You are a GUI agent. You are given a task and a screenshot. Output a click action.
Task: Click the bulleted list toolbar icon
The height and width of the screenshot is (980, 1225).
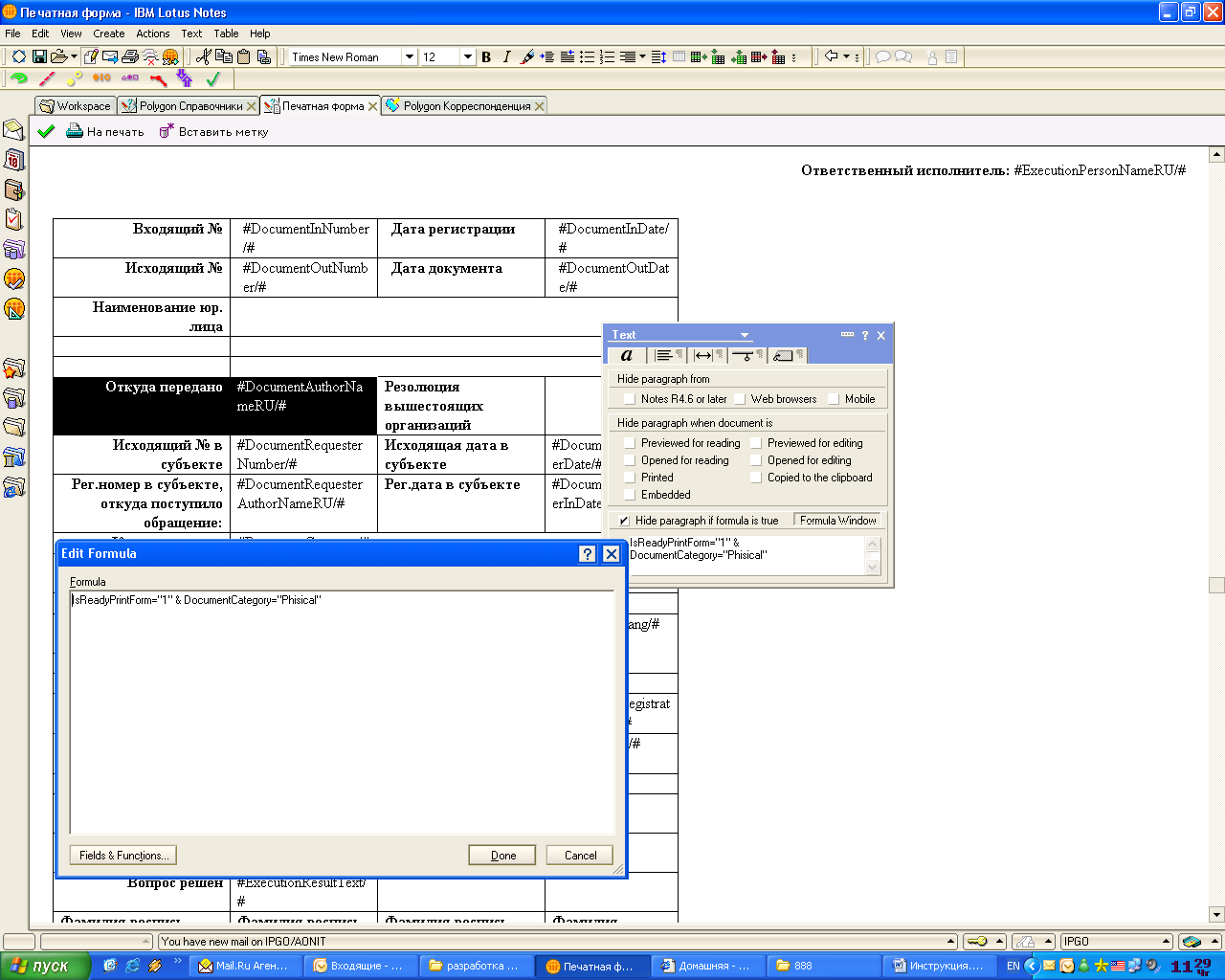pos(588,57)
